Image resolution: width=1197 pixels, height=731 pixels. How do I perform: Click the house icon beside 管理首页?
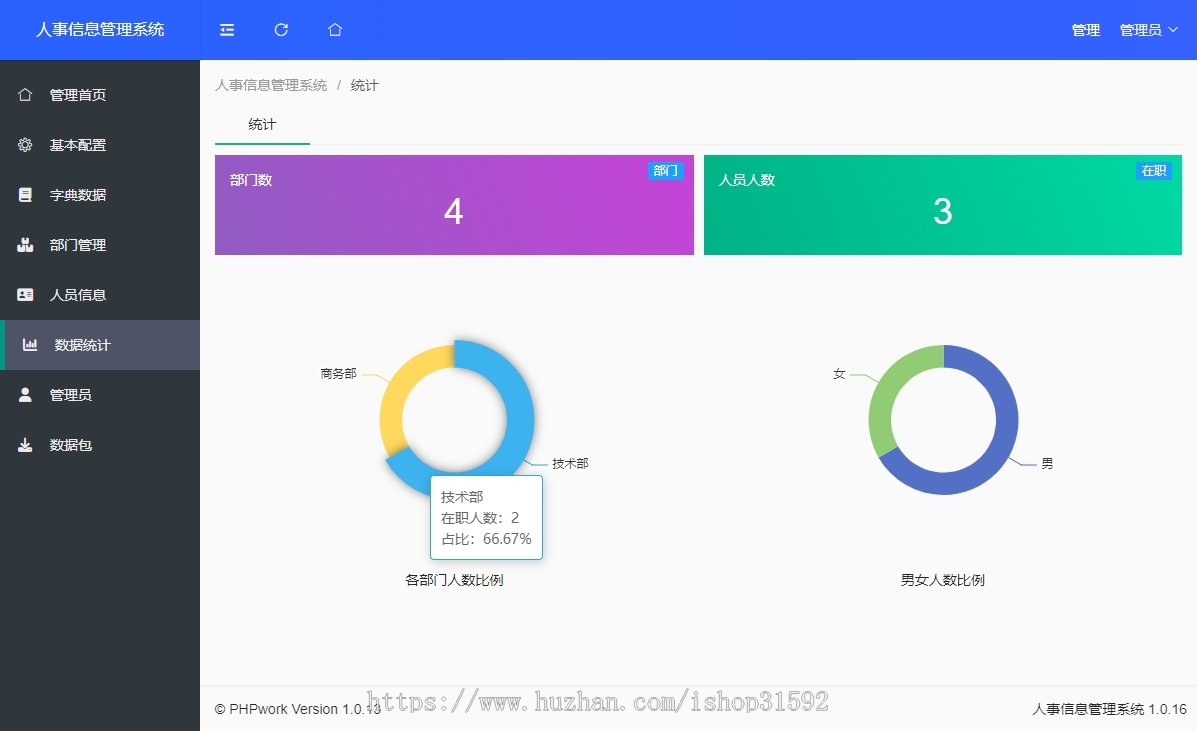pos(25,95)
